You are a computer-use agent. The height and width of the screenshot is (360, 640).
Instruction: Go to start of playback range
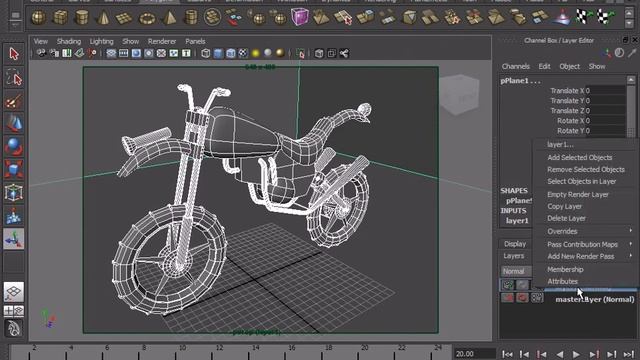click(507, 354)
